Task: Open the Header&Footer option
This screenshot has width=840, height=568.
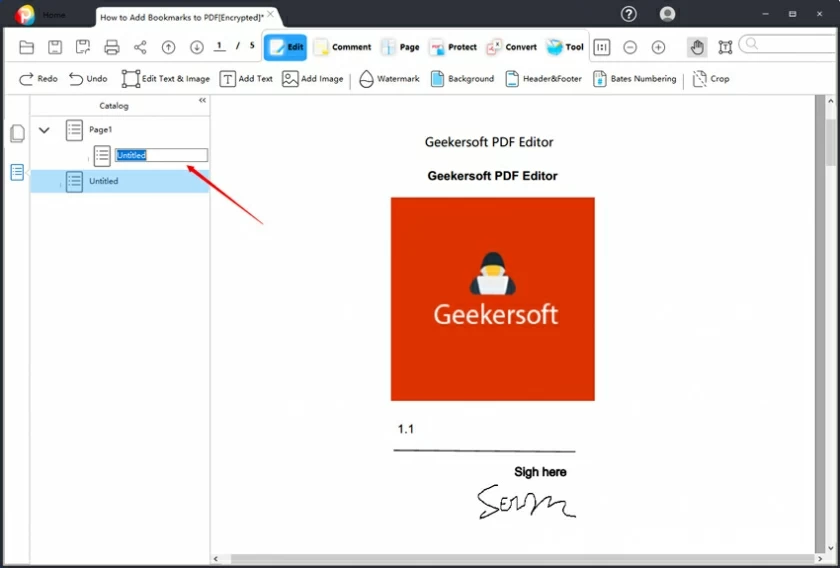Action: tap(544, 79)
